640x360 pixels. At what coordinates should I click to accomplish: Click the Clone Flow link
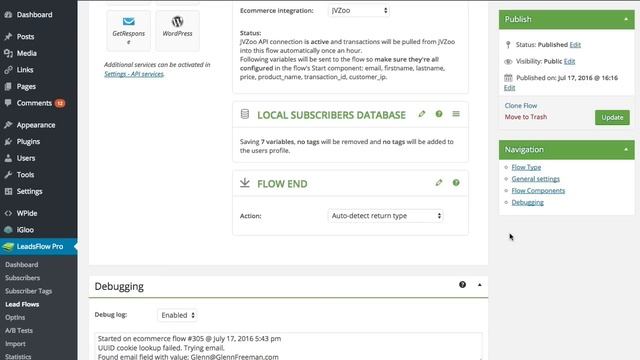521,105
